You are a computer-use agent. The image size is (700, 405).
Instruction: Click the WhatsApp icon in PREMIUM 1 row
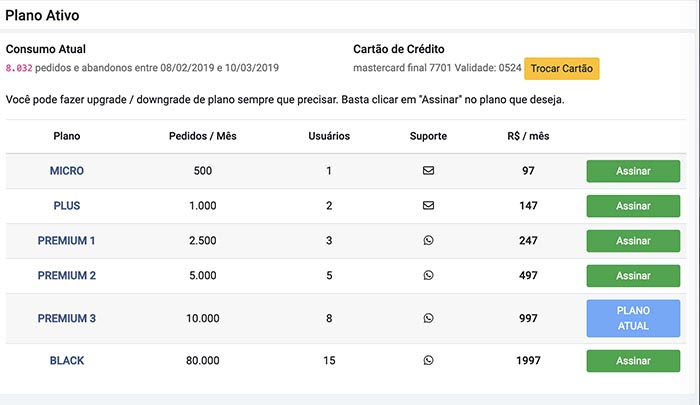[x=428, y=240]
